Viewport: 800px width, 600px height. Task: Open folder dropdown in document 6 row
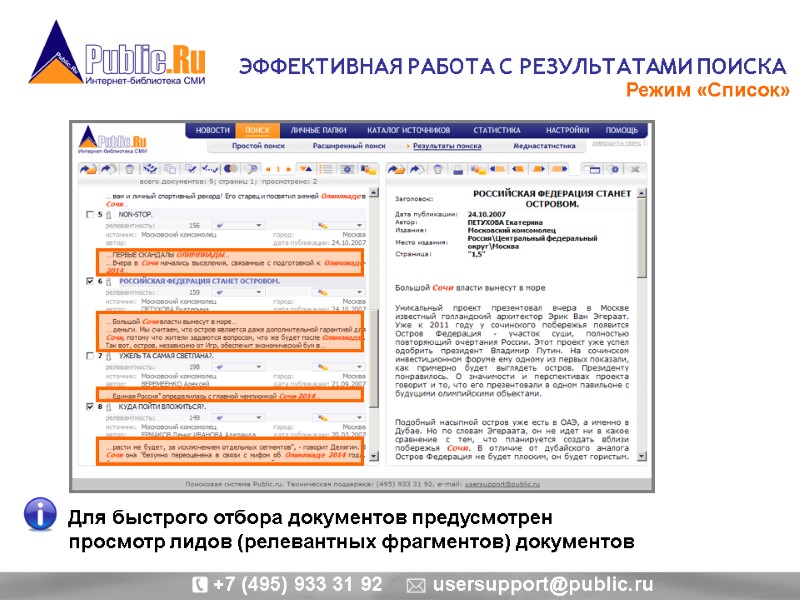(339, 292)
